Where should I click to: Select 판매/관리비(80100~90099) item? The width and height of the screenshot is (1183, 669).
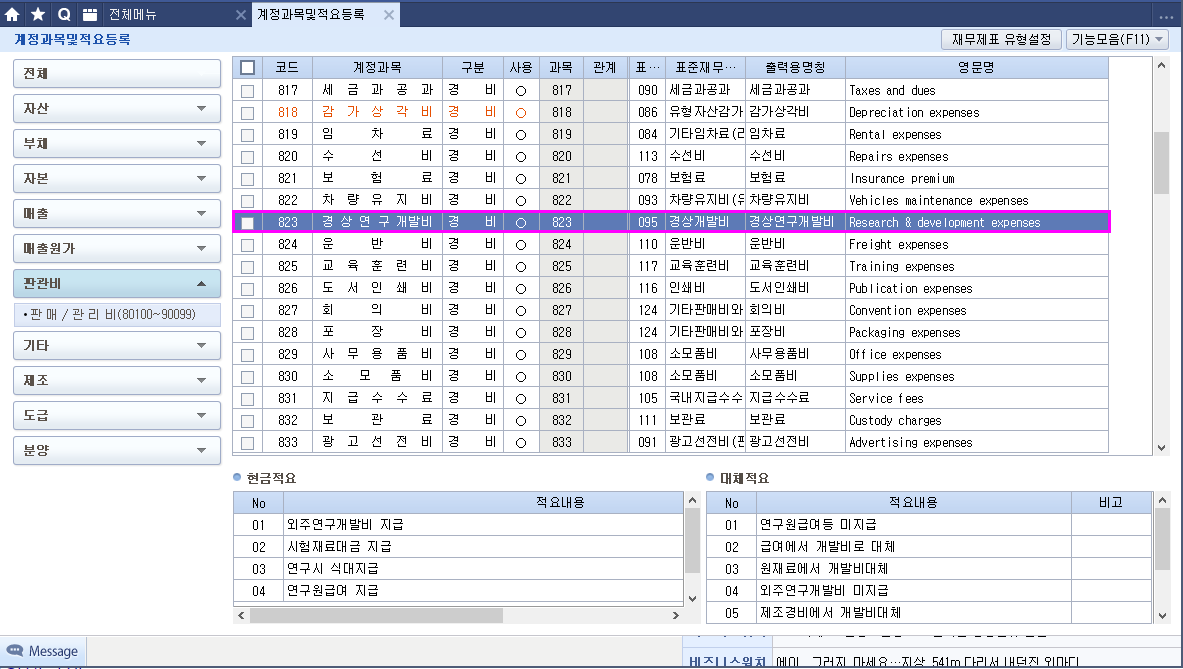[x=117, y=315]
